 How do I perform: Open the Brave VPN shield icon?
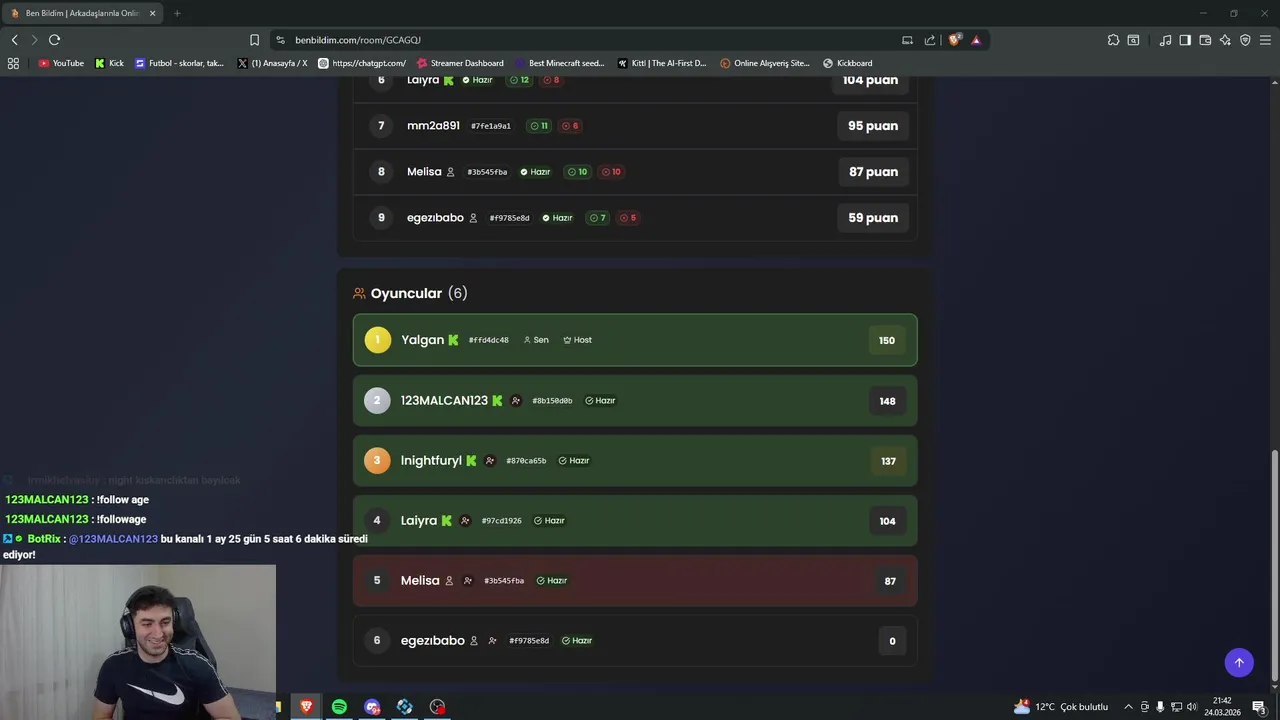pyautogui.click(x=1245, y=40)
